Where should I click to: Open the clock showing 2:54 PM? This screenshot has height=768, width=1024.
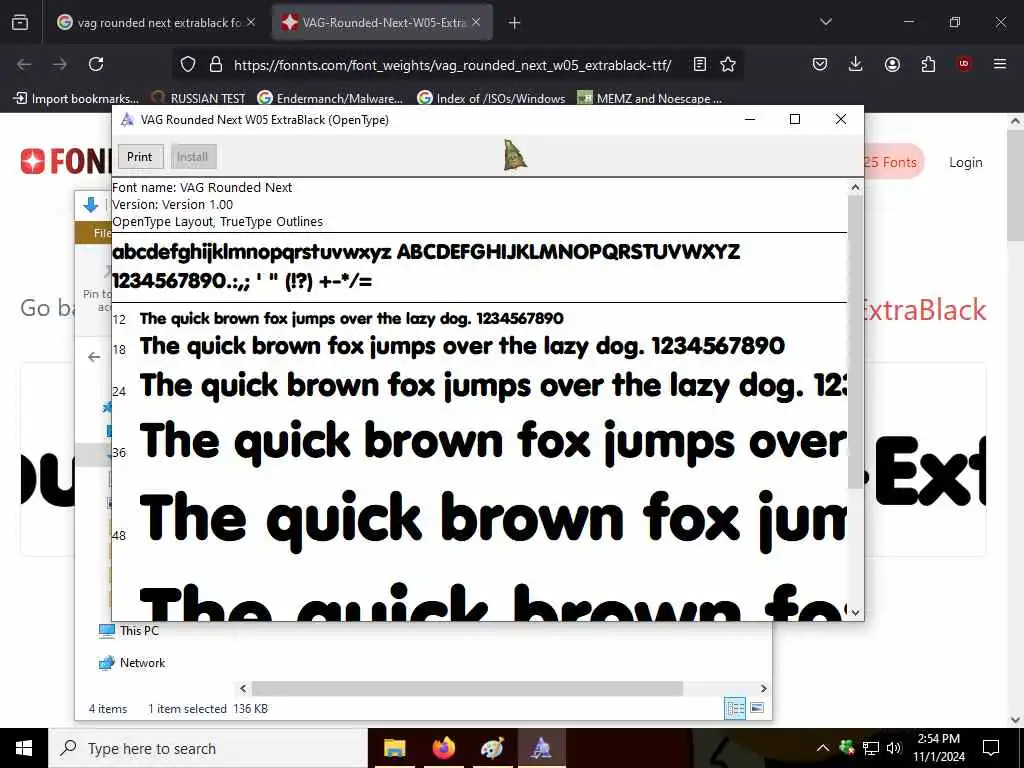tap(938, 748)
